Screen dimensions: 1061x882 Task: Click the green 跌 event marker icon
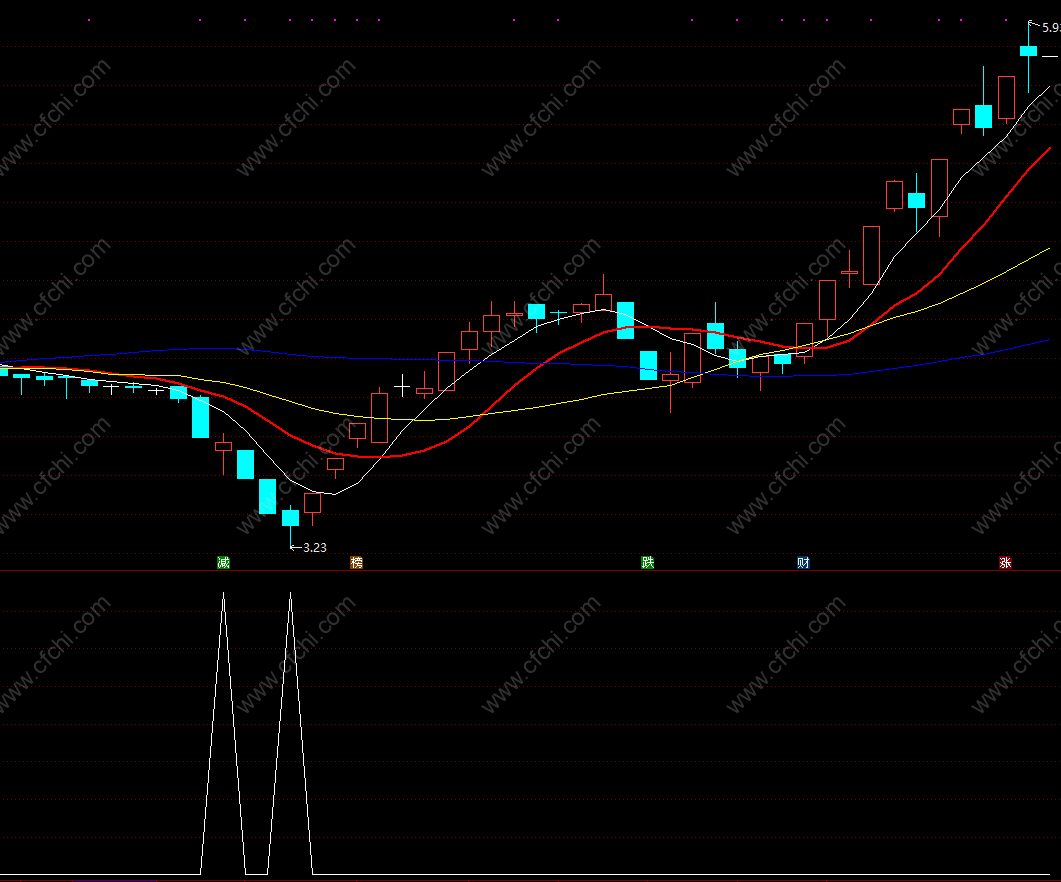coord(648,563)
